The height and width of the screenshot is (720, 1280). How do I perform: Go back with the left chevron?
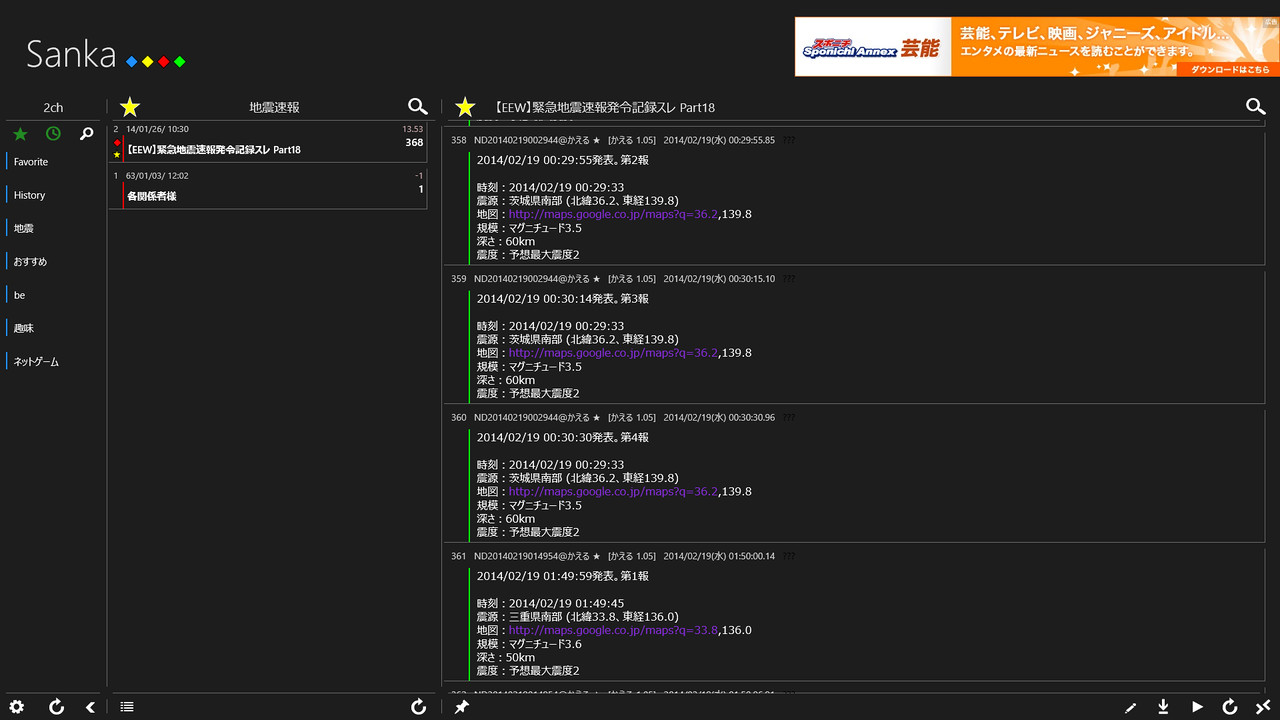(90, 707)
